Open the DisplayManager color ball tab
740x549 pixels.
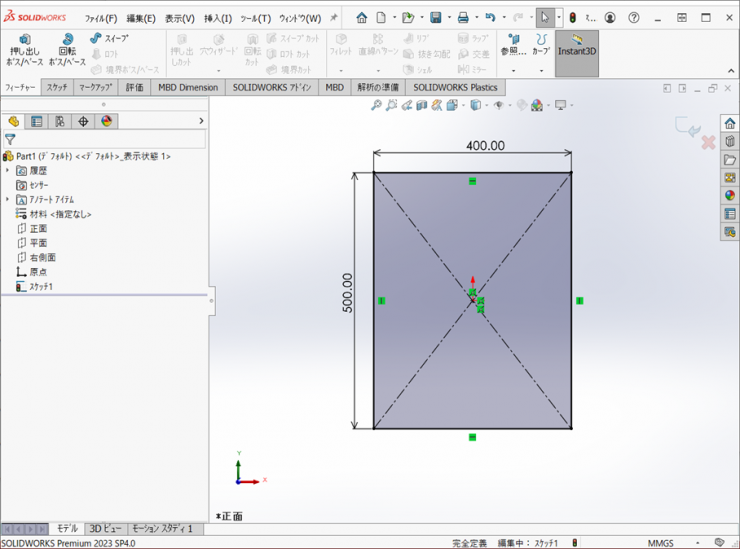click(107, 122)
